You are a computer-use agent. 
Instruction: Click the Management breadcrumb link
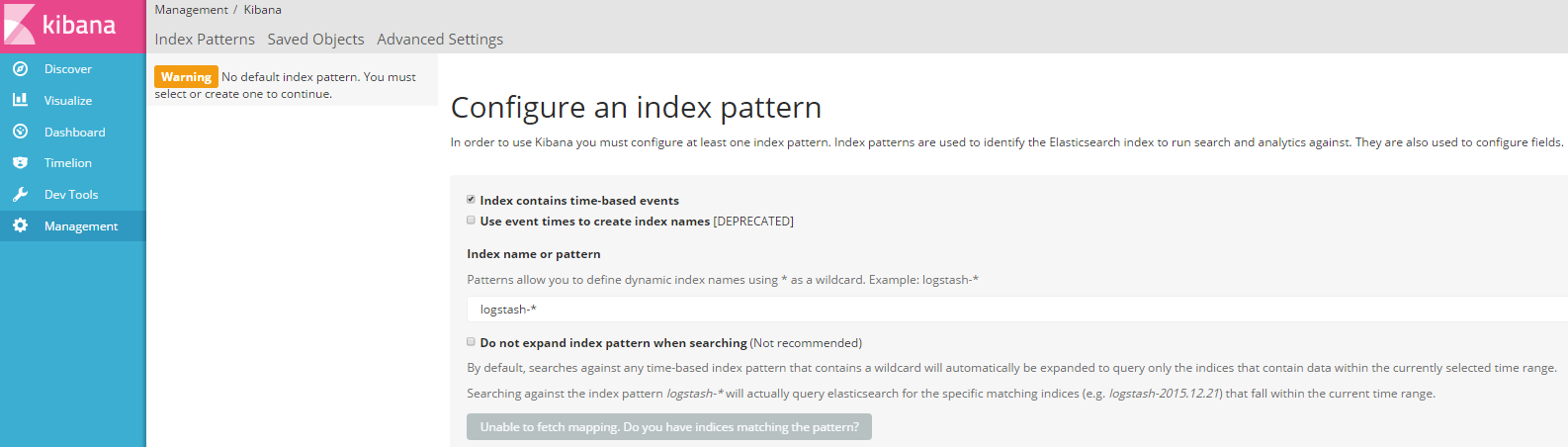[191, 10]
